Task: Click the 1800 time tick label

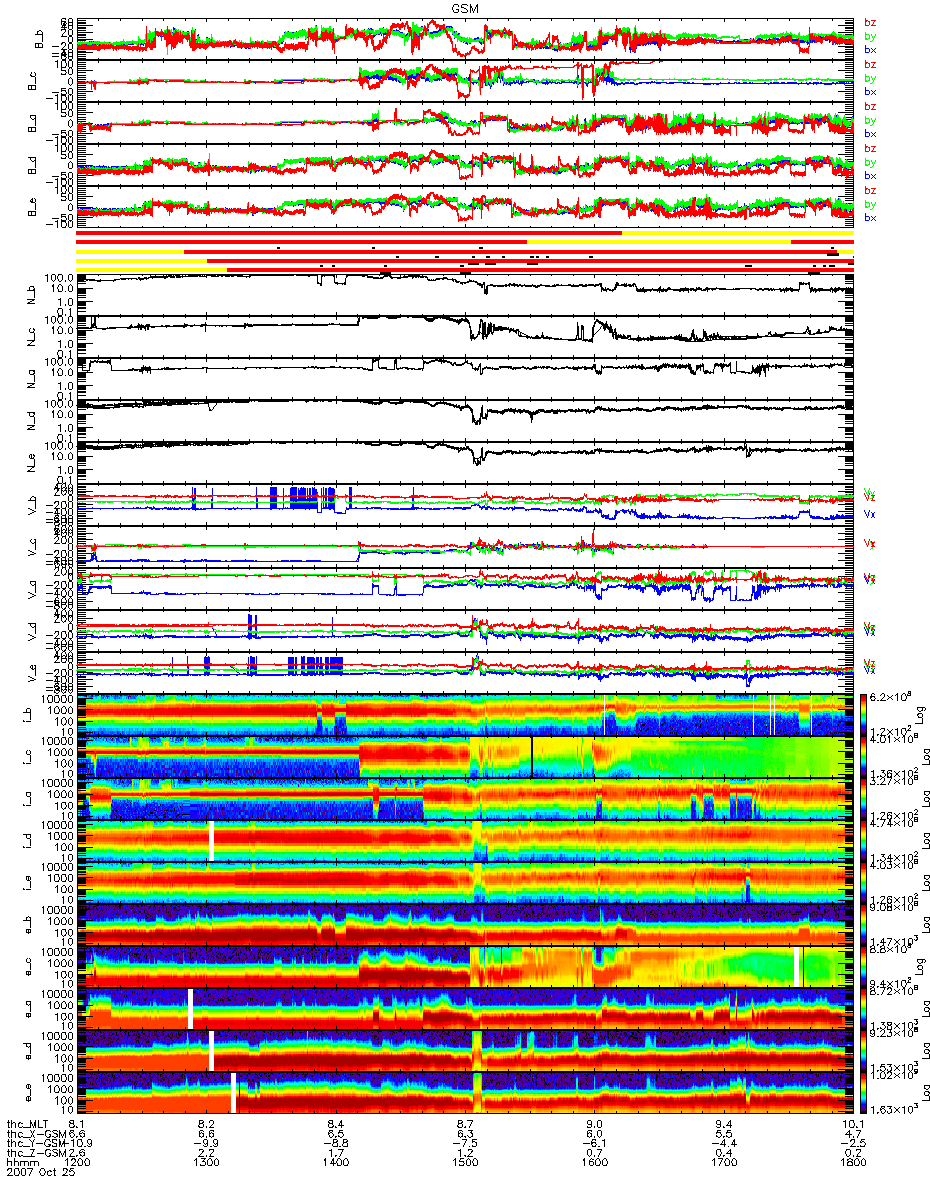Action: 852,1162
